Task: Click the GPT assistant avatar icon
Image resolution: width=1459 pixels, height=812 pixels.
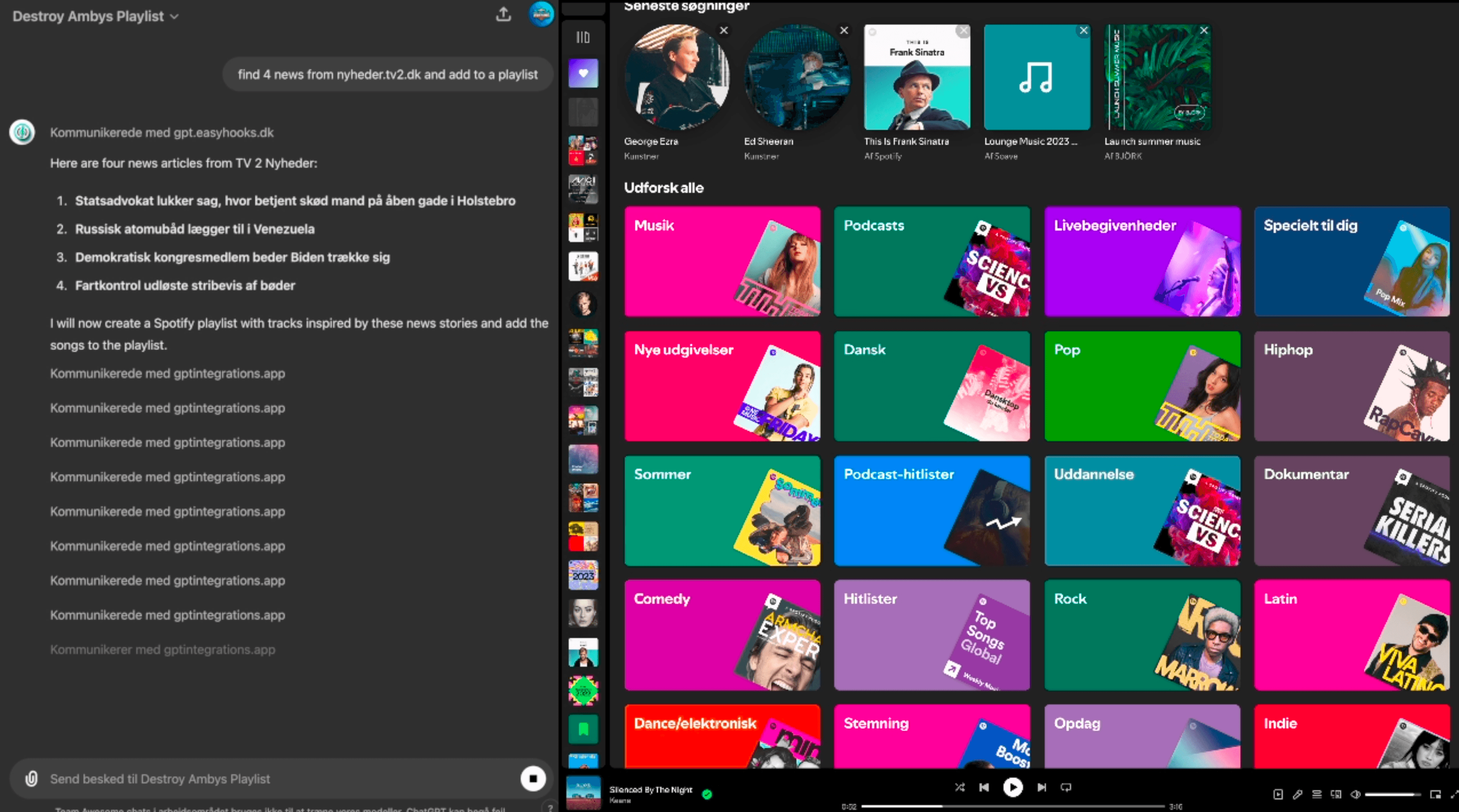Action: coord(22,133)
